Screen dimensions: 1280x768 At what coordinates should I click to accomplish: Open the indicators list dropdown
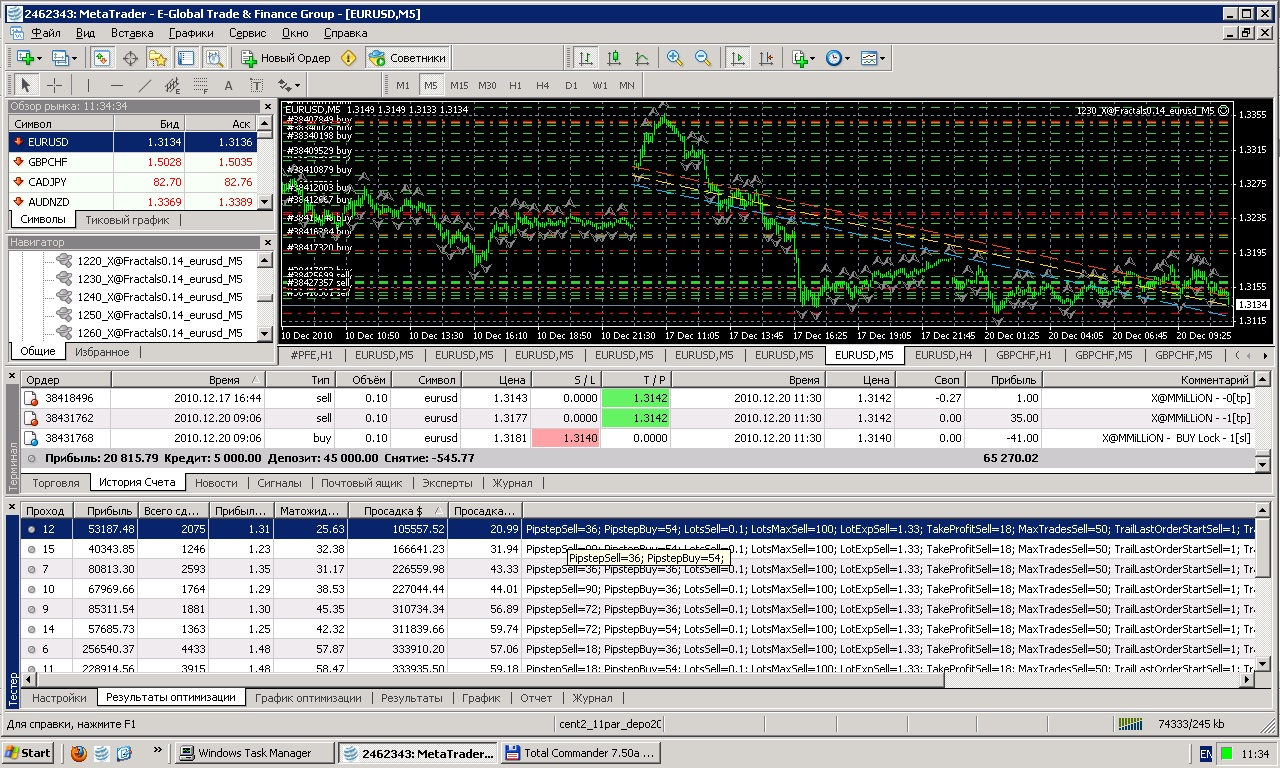[x=803, y=59]
